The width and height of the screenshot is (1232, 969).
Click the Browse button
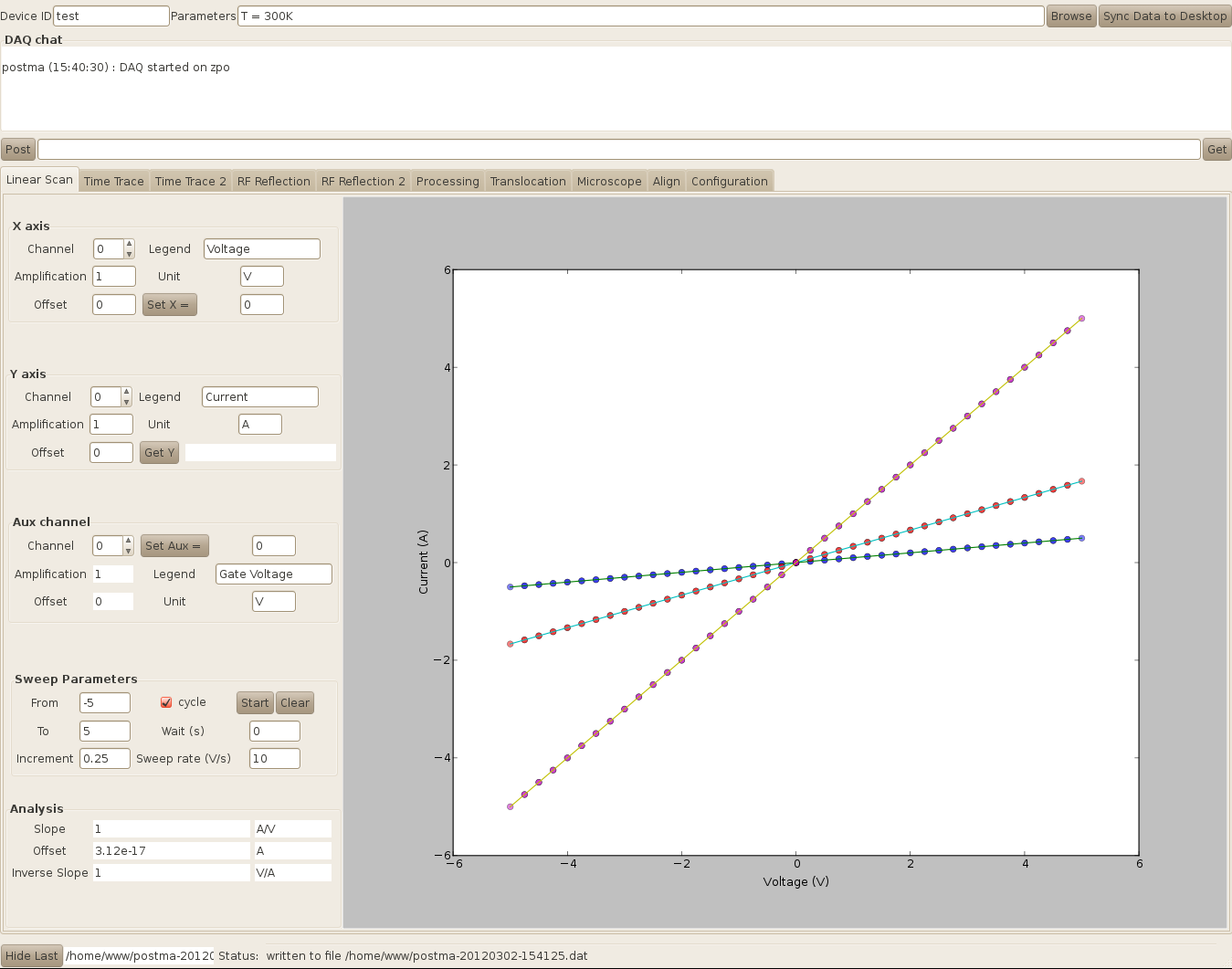pos(1070,16)
